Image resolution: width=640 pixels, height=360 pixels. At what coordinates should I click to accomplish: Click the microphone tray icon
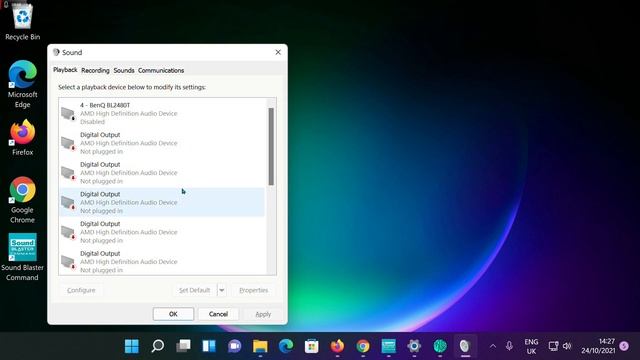[x=509, y=346]
